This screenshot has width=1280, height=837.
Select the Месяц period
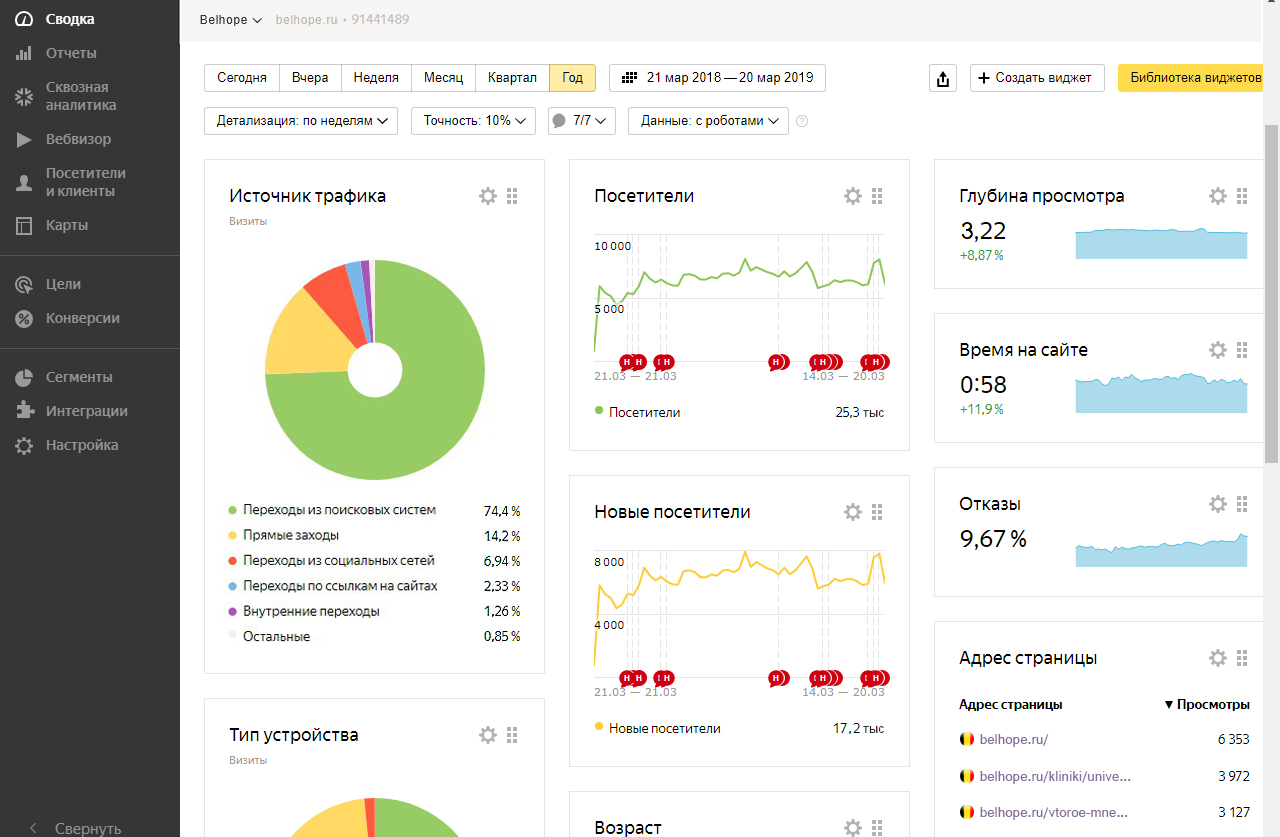[x=443, y=78]
